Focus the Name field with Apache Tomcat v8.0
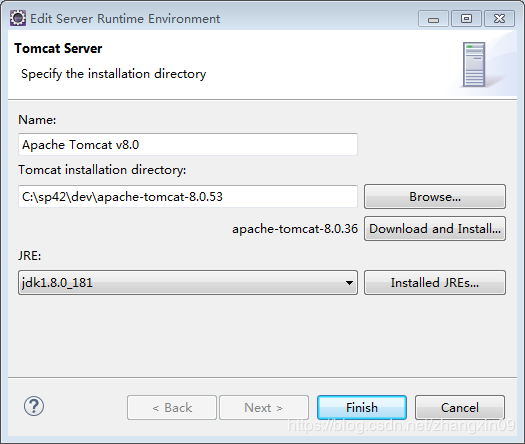The width and height of the screenshot is (525, 444). 188,144
